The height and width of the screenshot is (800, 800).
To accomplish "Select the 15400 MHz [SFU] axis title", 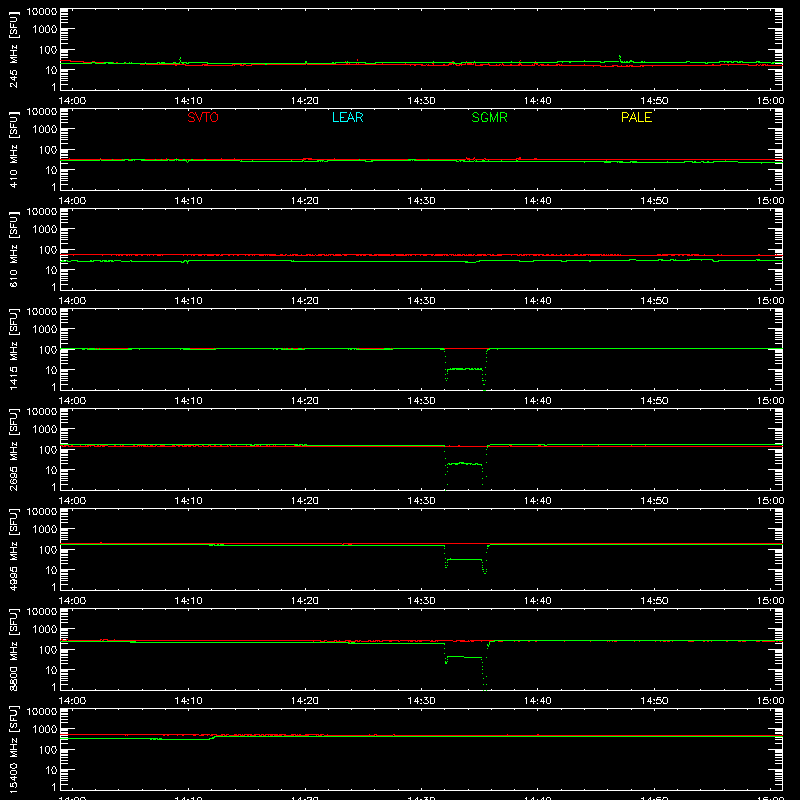I will (14, 750).
